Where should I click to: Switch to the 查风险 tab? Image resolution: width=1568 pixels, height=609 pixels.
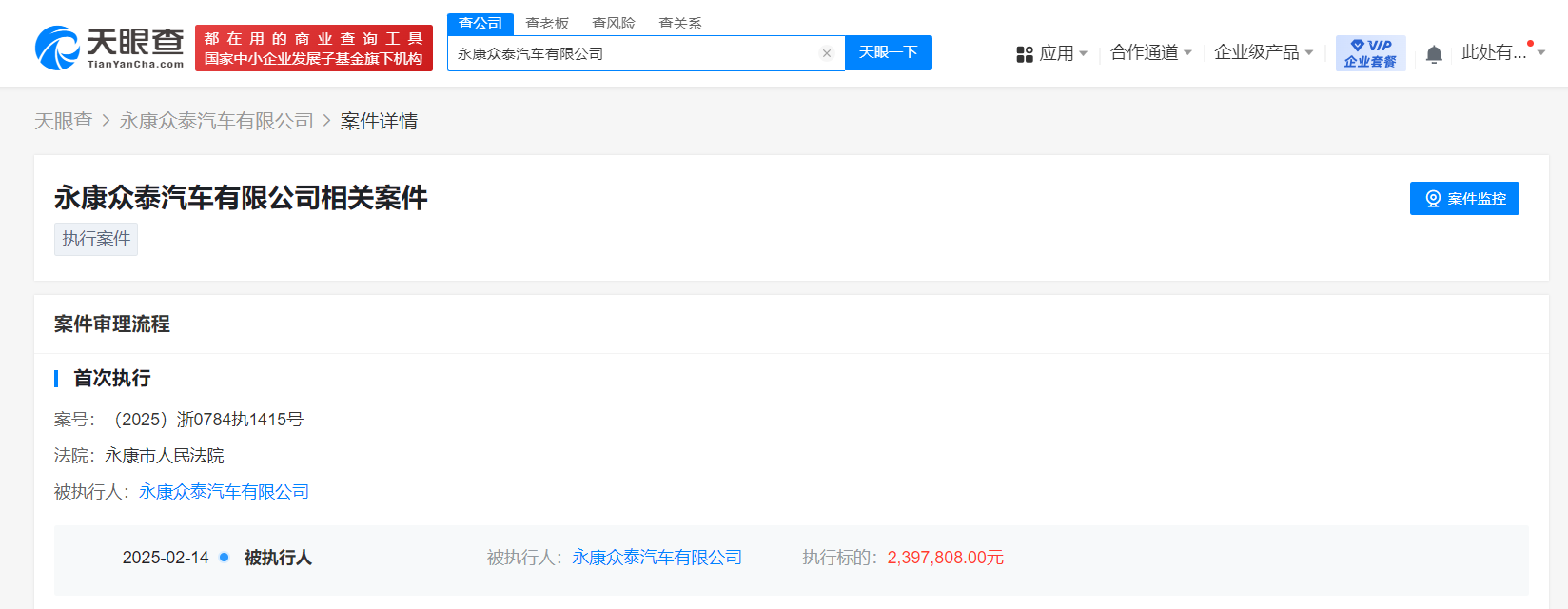pos(614,24)
